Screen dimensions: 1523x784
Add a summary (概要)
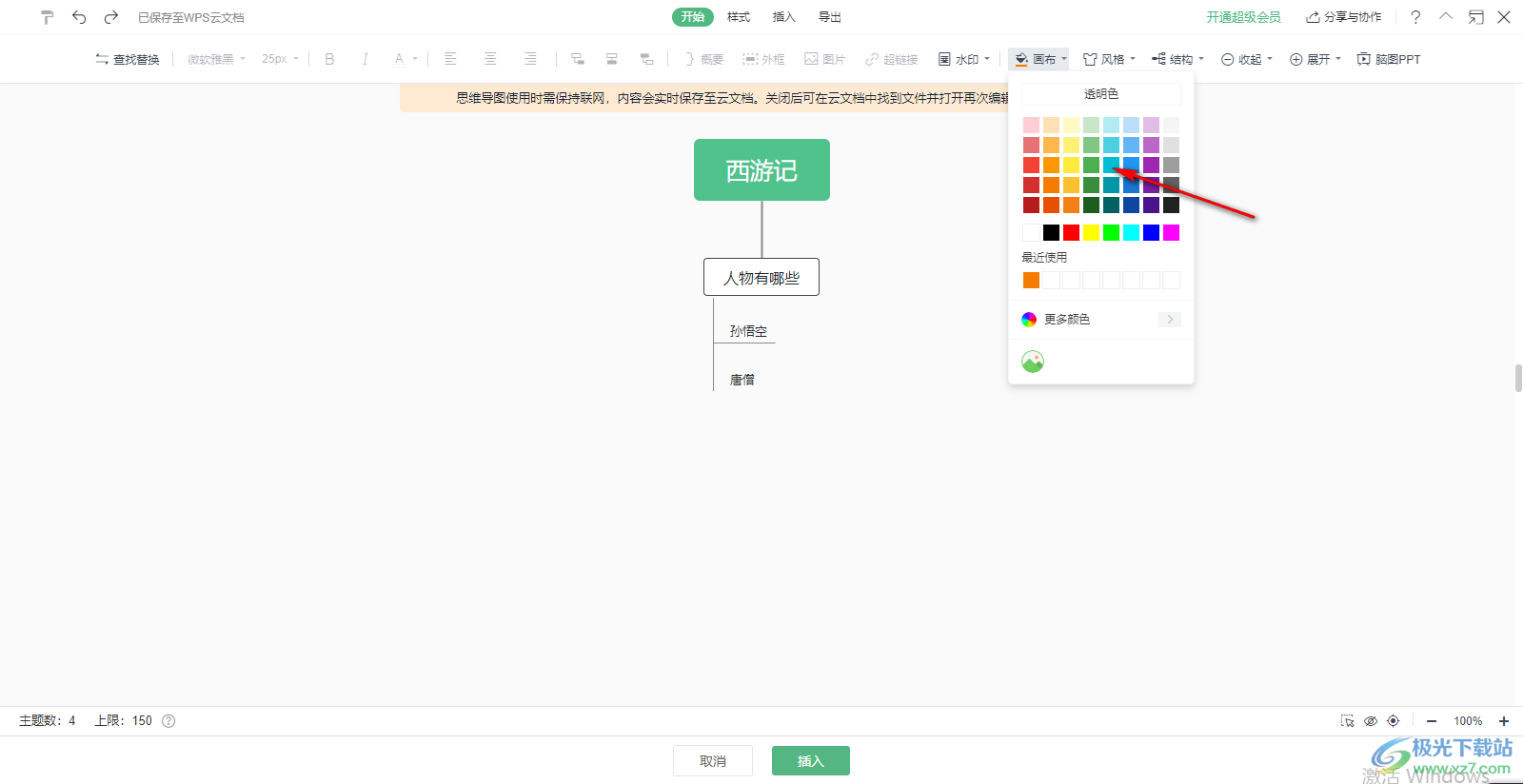coord(703,59)
